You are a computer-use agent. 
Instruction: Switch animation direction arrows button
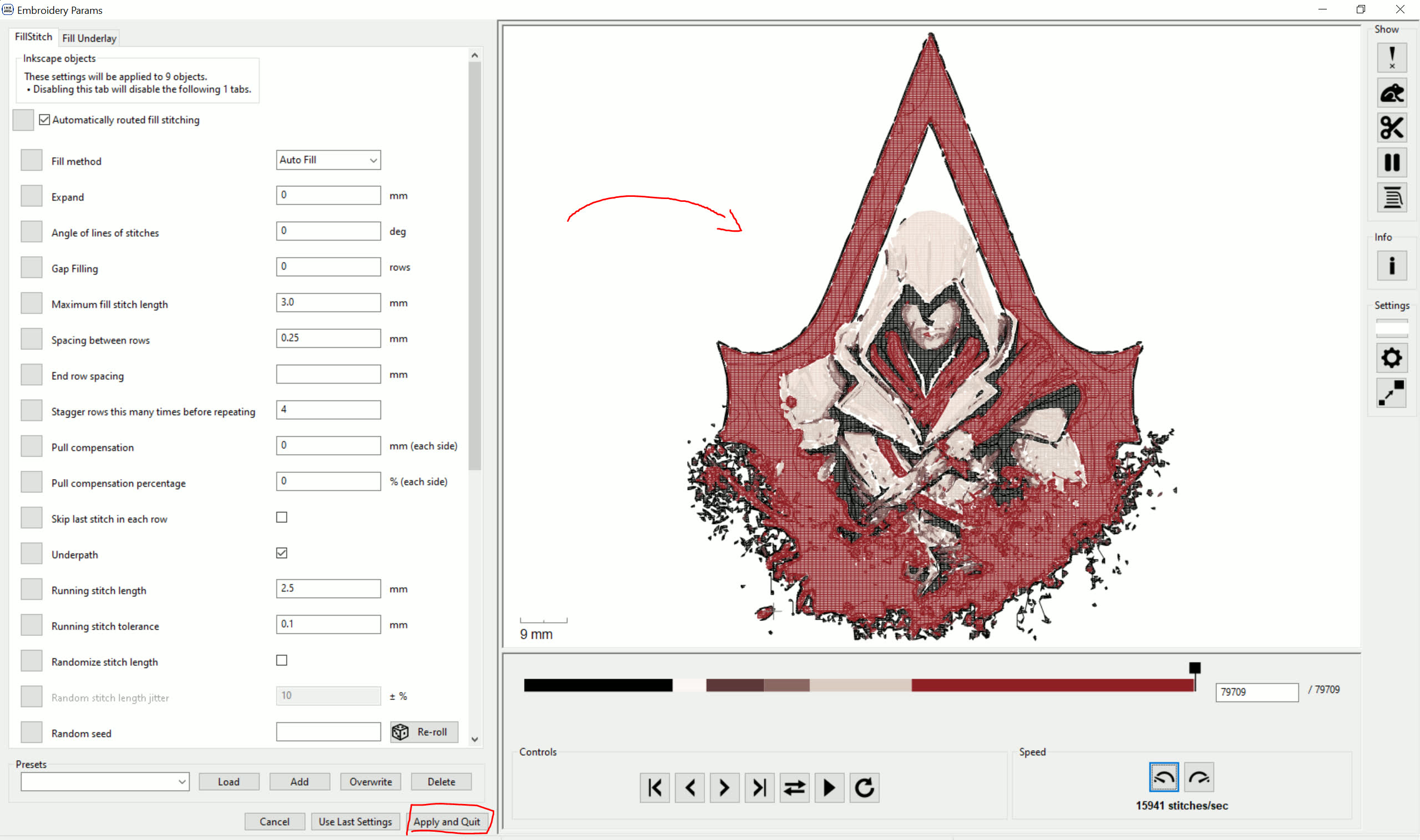pyautogui.click(x=794, y=788)
